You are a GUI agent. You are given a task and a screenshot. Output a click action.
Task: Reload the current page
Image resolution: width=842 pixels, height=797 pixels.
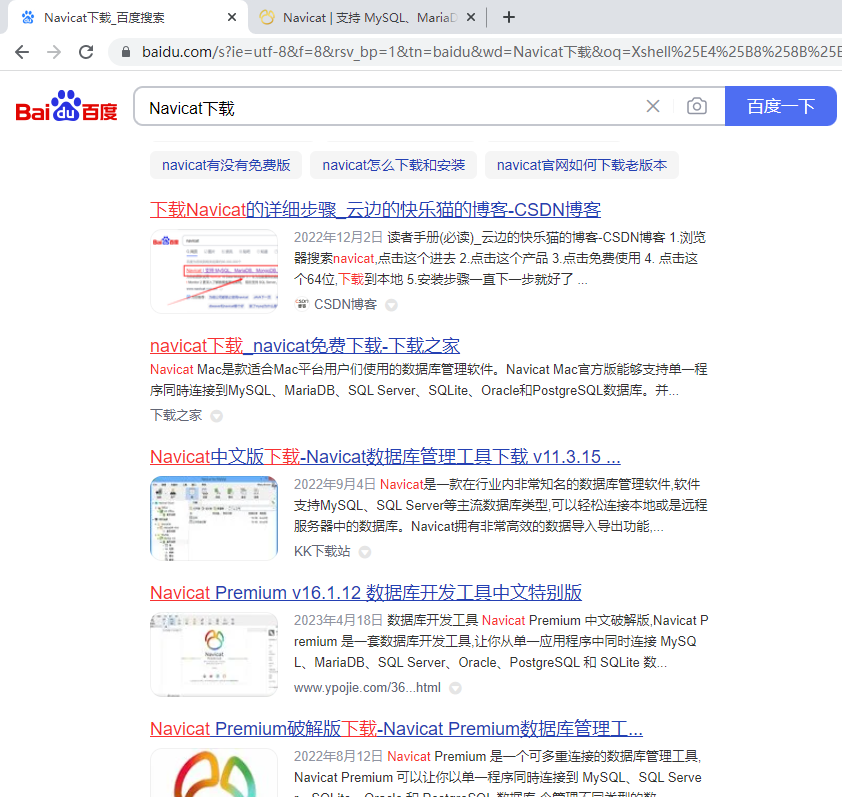pyautogui.click(x=86, y=52)
